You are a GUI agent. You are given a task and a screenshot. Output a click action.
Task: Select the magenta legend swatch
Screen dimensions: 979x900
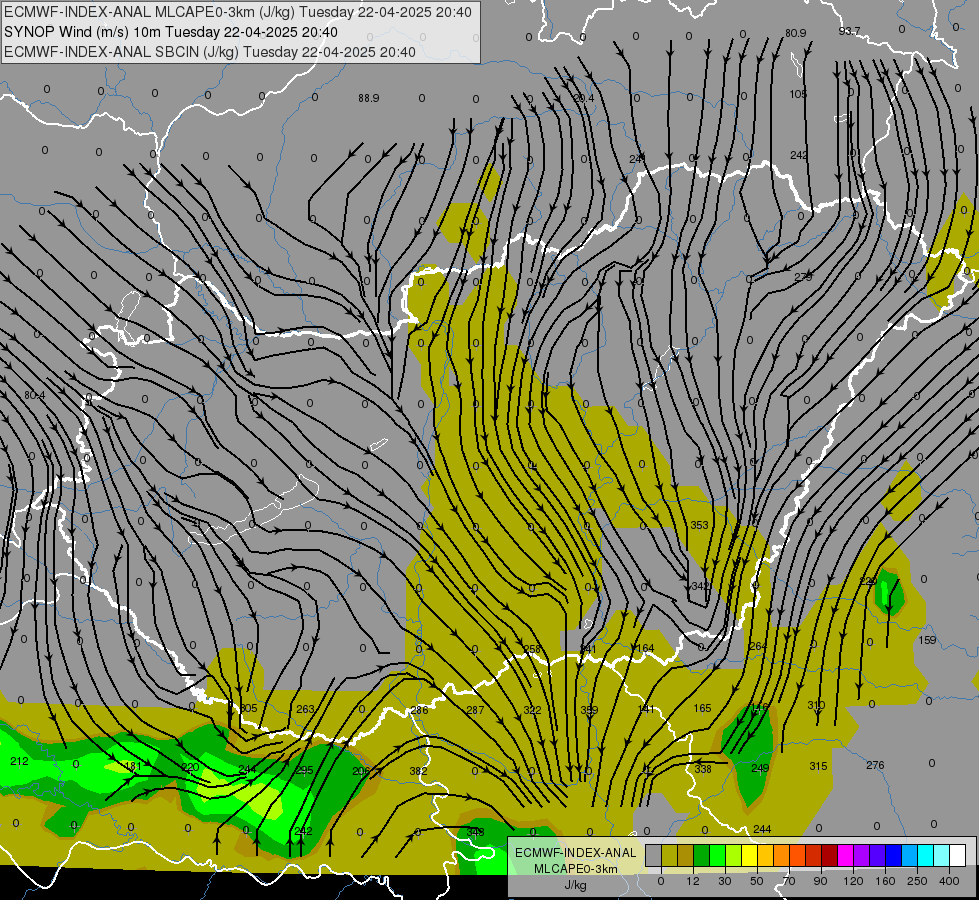point(845,855)
